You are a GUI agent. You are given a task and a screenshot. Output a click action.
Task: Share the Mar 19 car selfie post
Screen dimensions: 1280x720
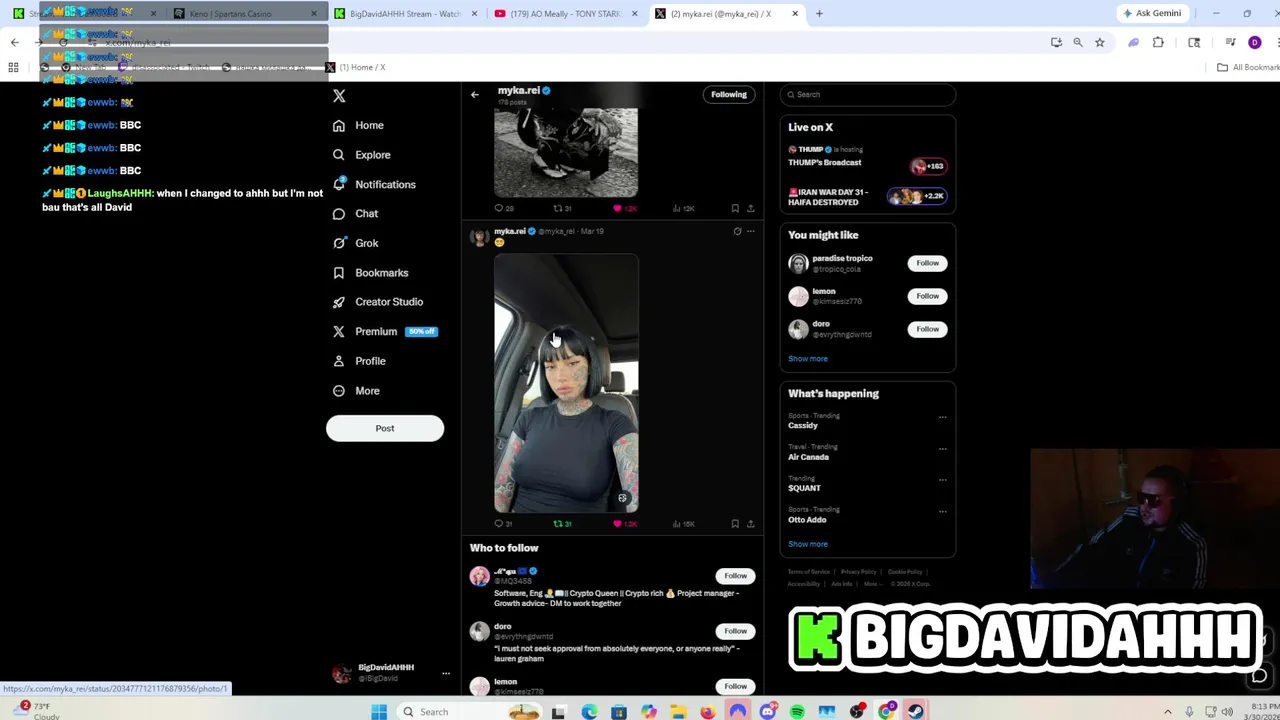point(751,523)
